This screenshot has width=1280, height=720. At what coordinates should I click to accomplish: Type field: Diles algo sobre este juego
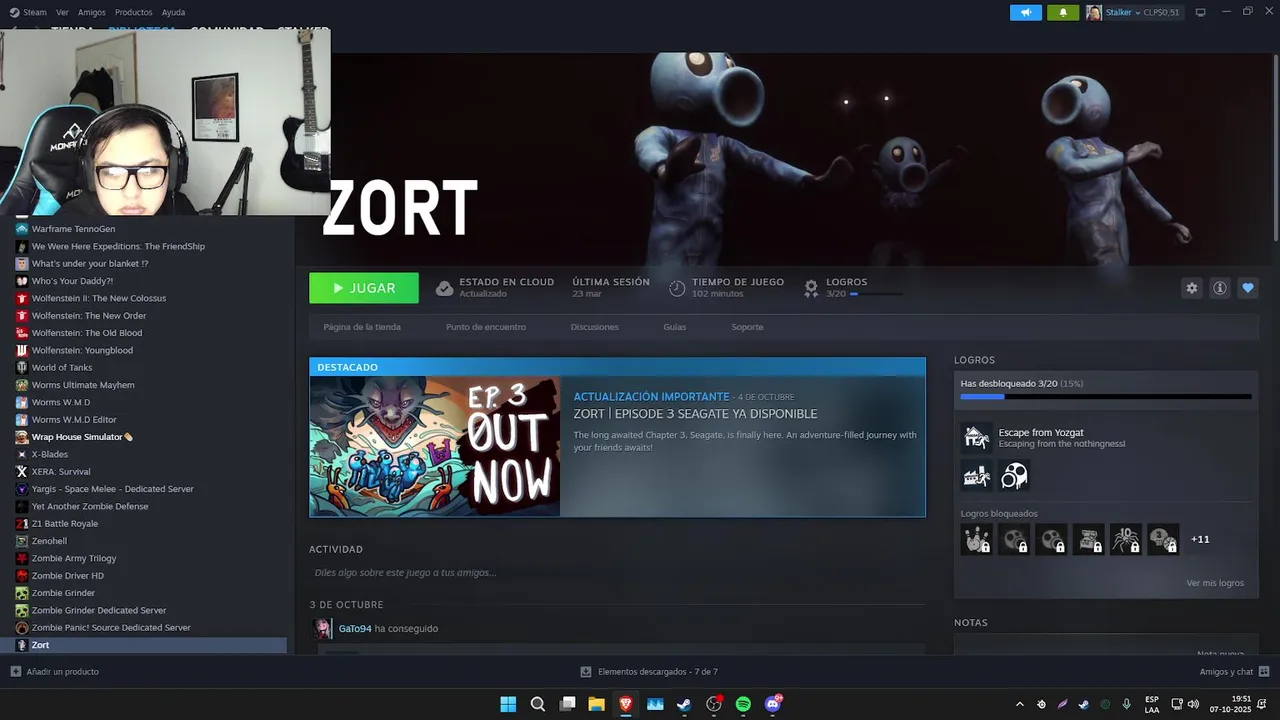click(617, 573)
